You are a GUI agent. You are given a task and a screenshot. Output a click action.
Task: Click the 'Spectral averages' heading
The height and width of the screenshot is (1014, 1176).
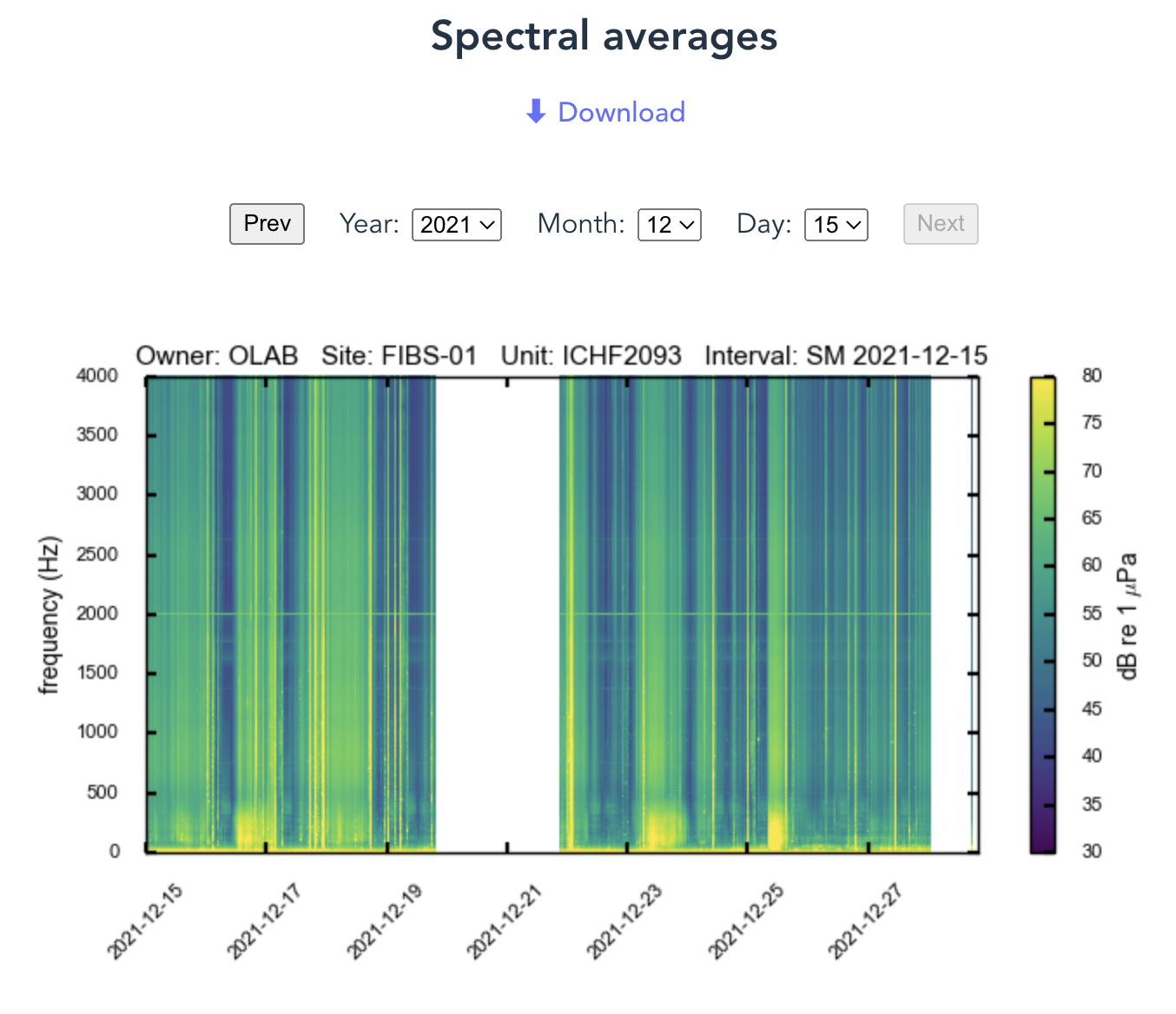coord(605,36)
